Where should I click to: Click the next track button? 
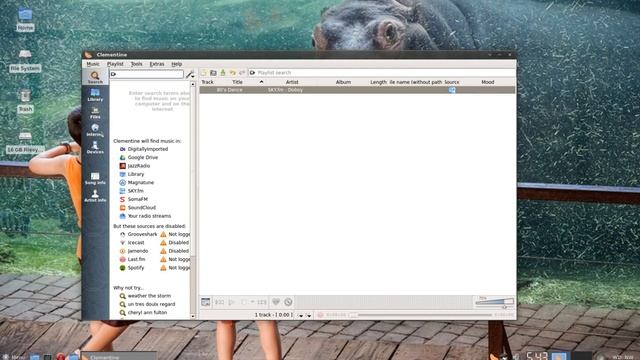[x=262, y=302]
